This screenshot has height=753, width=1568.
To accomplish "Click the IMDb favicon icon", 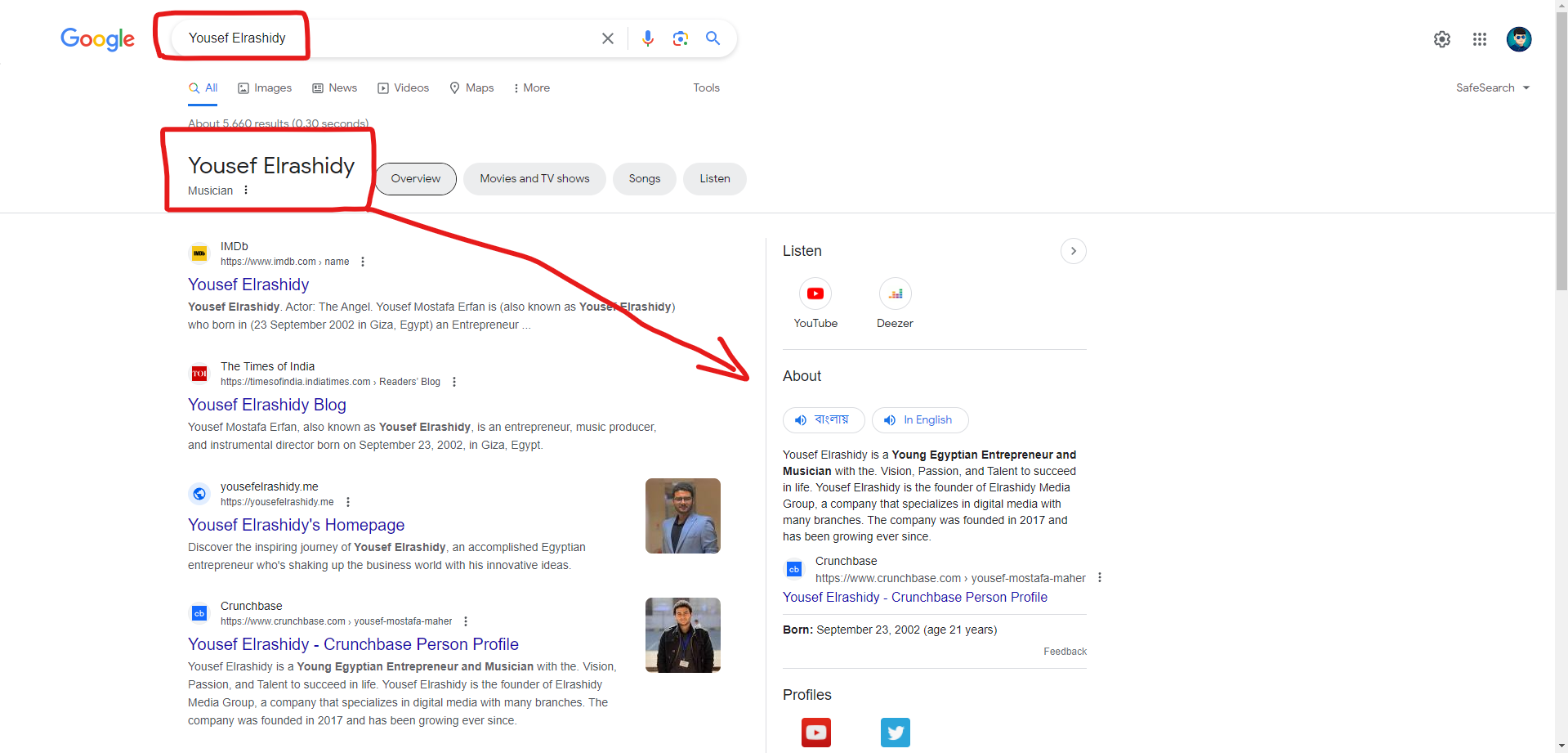I will coord(199,253).
